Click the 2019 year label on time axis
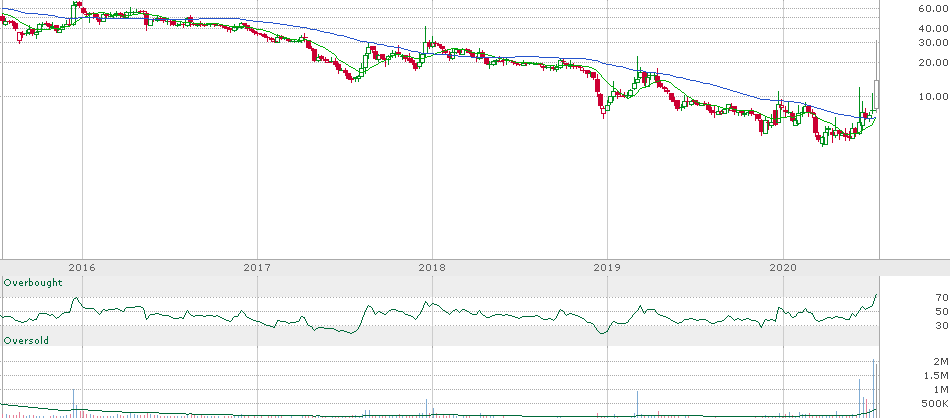 pos(606,267)
